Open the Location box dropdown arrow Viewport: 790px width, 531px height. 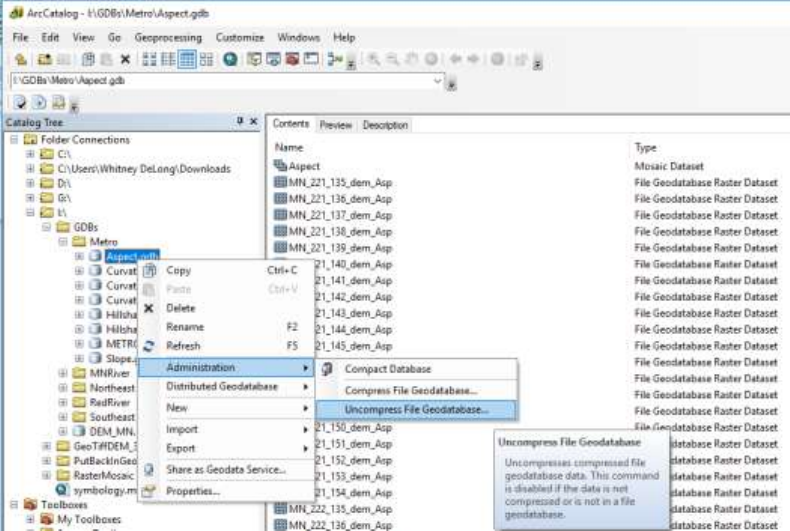pos(437,81)
